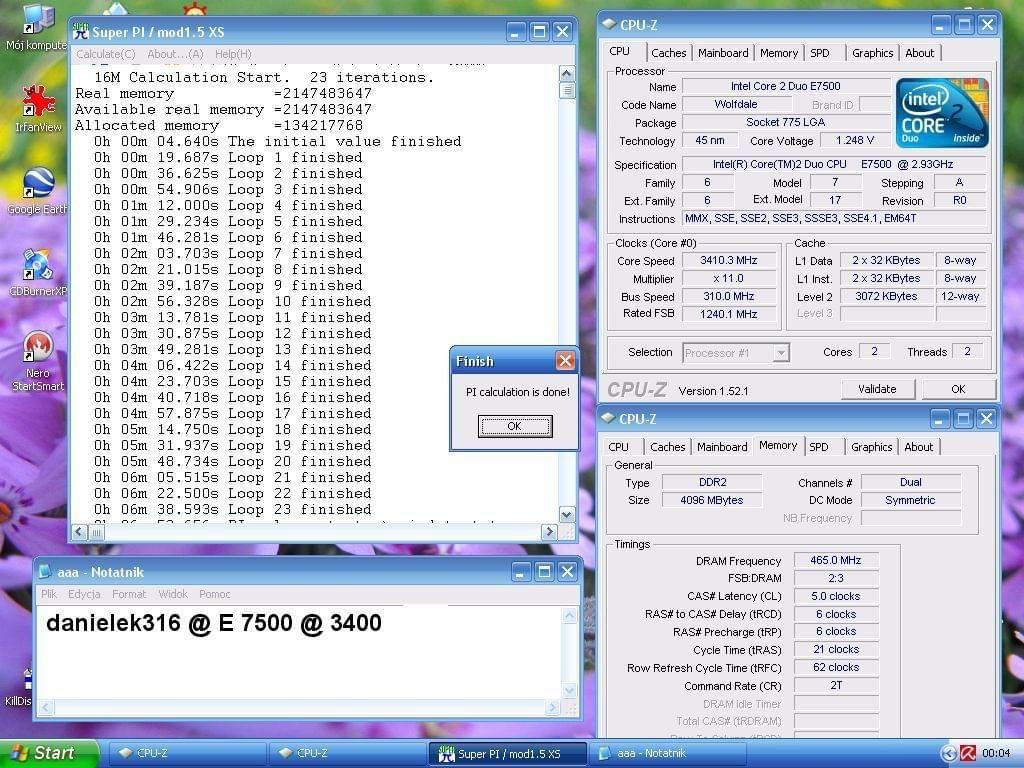The image size is (1024, 768).
Task: Click Super PI vertical scrollbar up arrow
Action: pyautogui.click(x=567, y=73)
